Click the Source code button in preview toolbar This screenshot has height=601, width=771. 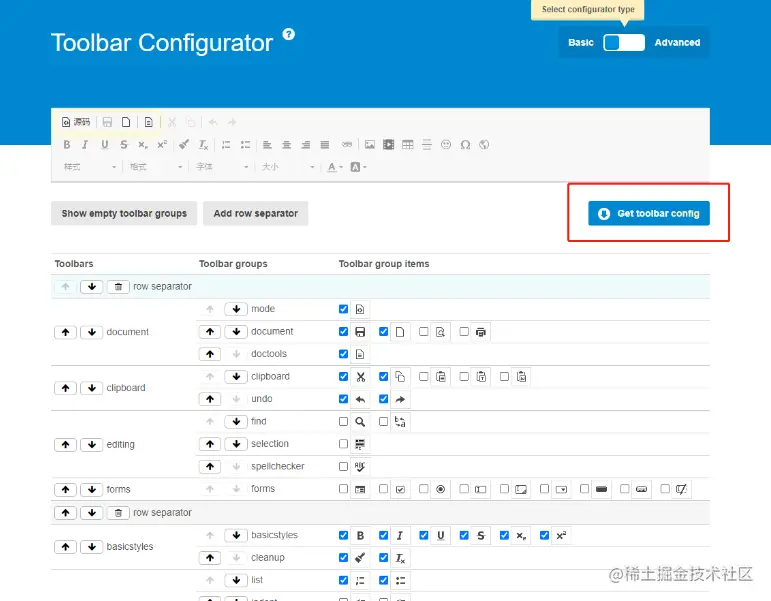[x=76, y=122]
